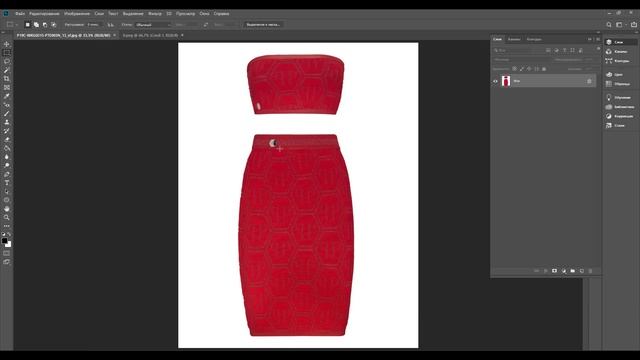Image resolution: width=640 pixels, height=360 pixels.
Task: Select the Path Selection tool
Action: click(7, 191)
